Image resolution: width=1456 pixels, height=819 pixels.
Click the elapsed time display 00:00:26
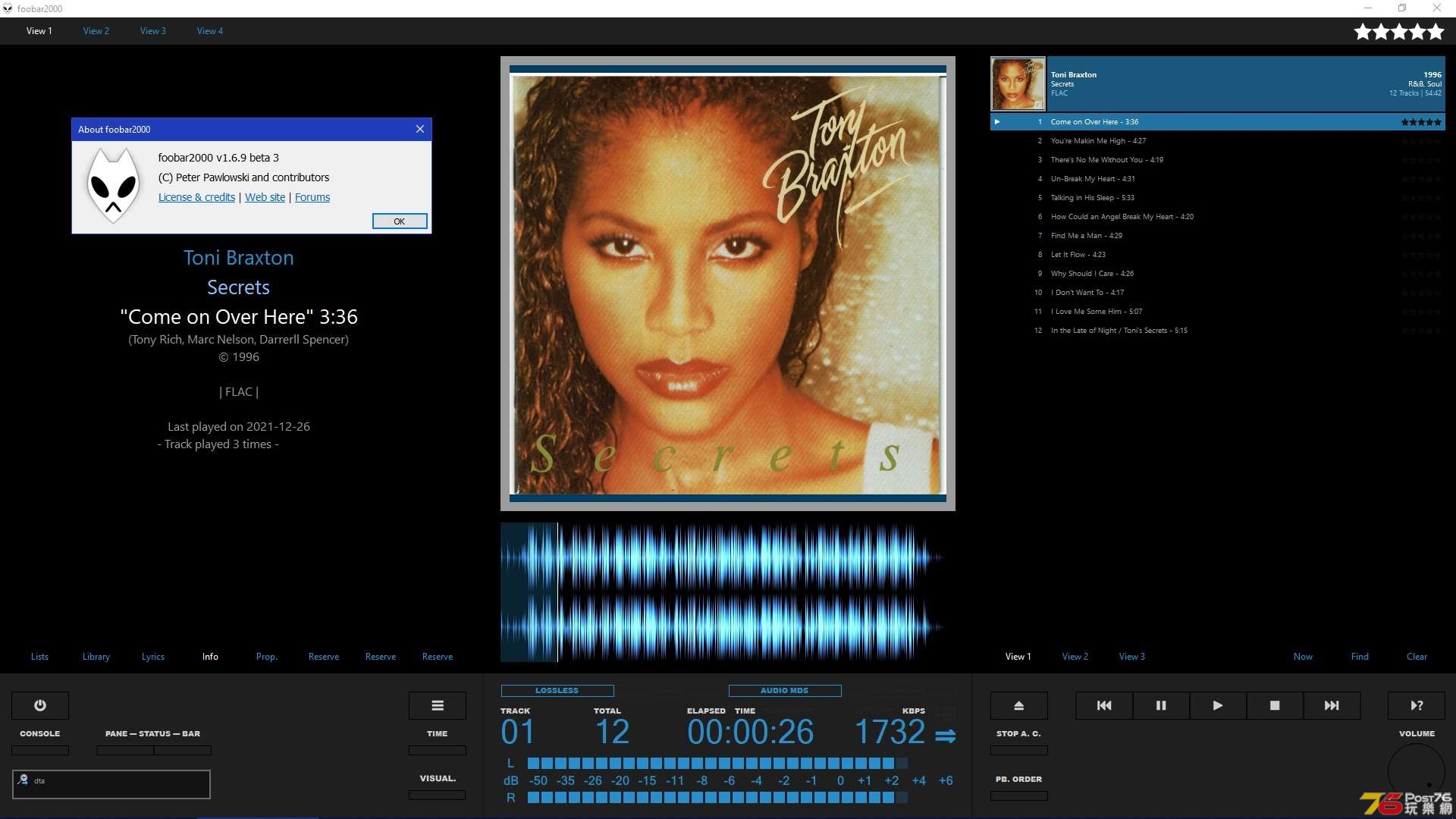point(750,732)
